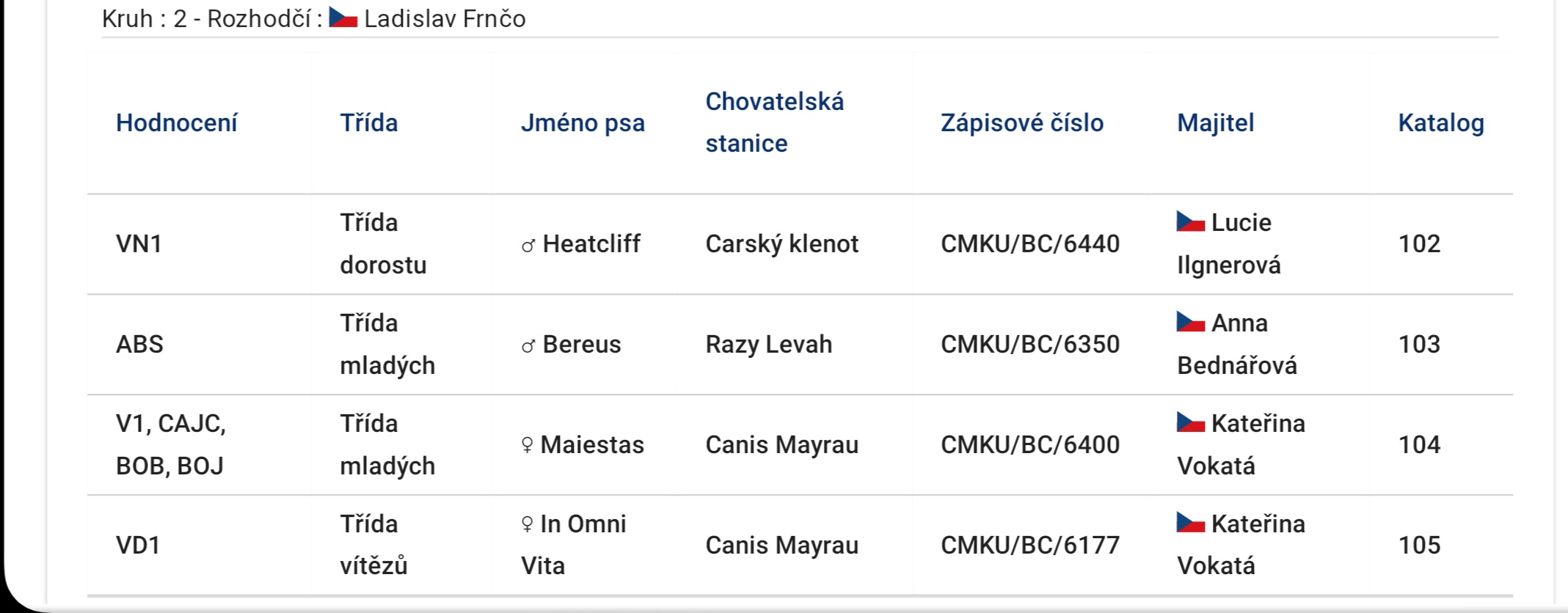The image size is (1568, 613).
Task: Click the Chovatelská stanice column header
Action: click(775, 122)
